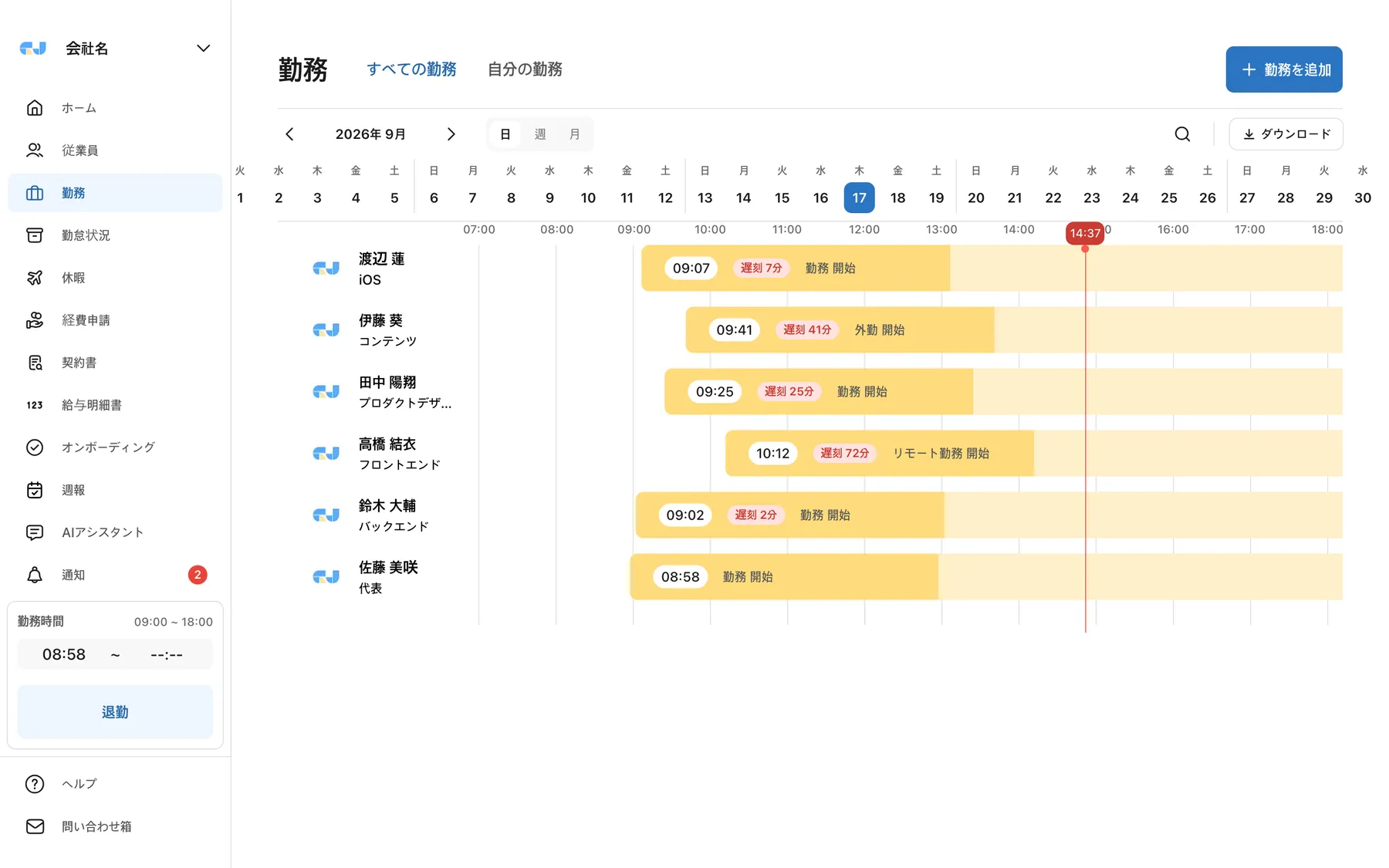Click the 通知 bell icon
The width and height of the screenshot is (1389, 868).
click(x=35, y=575)
